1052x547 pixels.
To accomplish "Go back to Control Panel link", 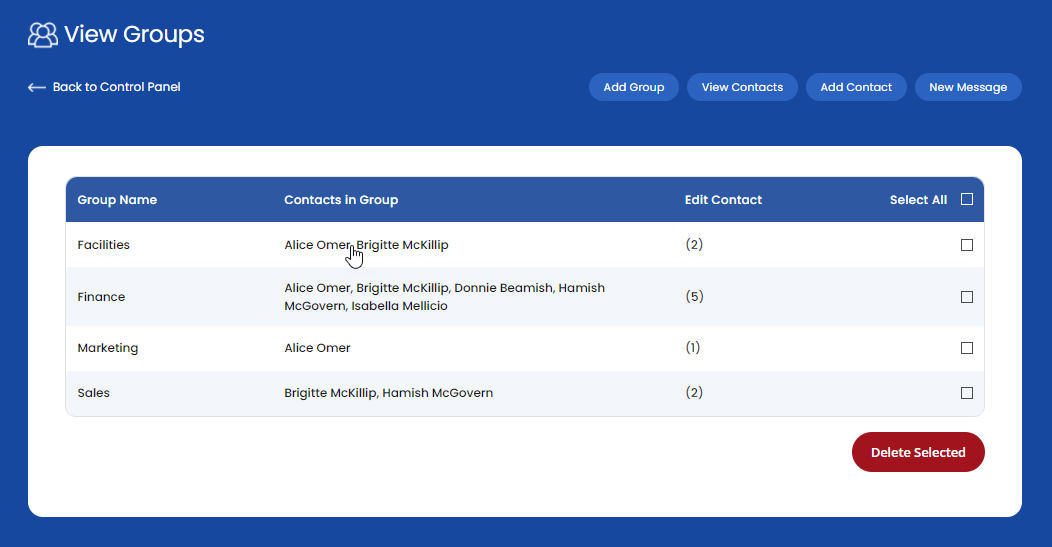I will [116, 87].
